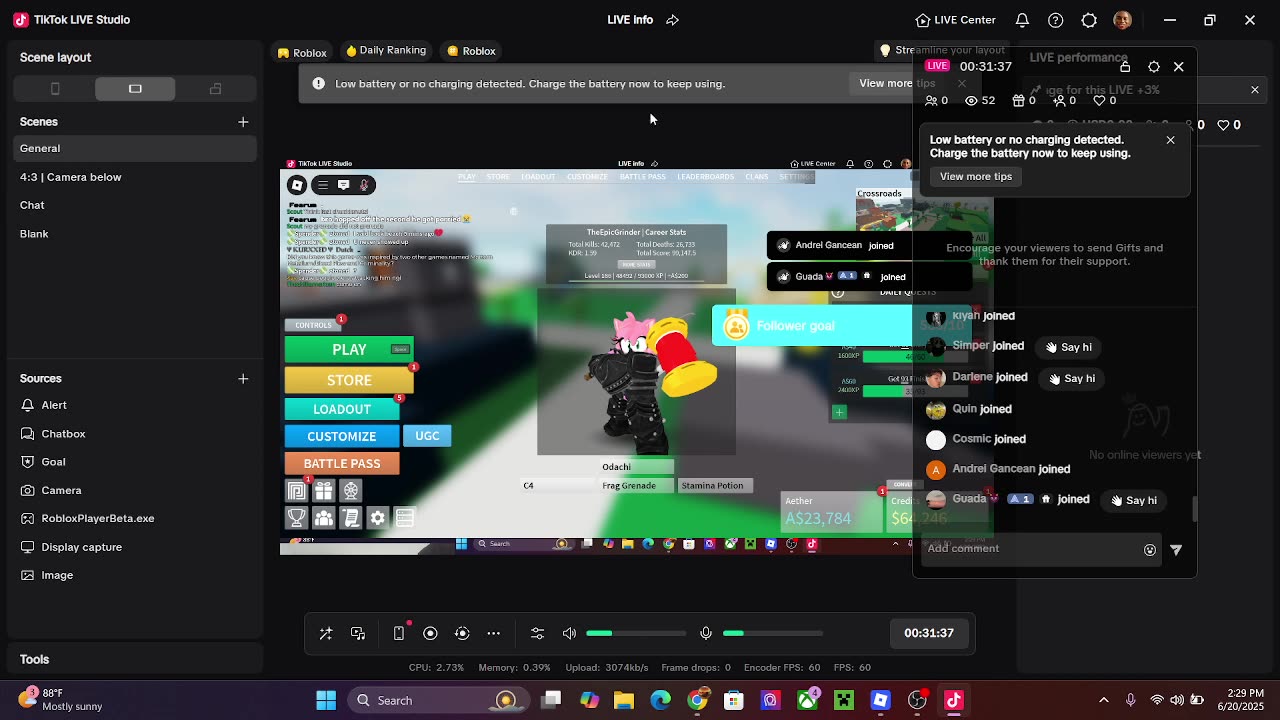Click the Windows taskbar Search box
Image resolution: width=1280 pixels, height=720 pixels.
[x=437, y=701]
